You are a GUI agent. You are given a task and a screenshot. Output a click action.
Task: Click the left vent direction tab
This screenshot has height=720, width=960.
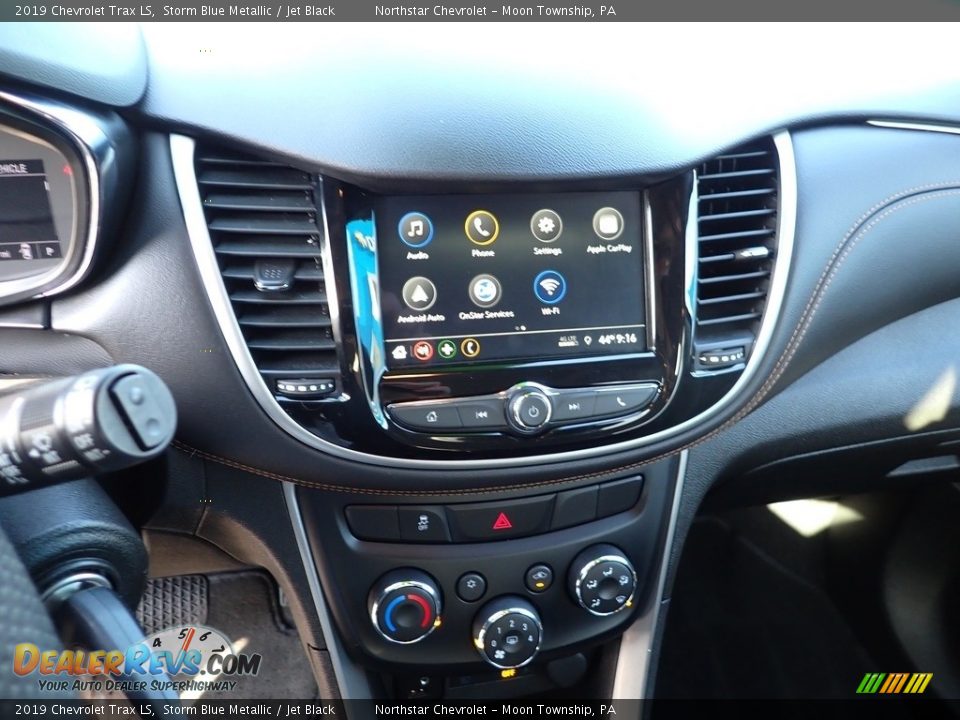(x=274, y=275)
